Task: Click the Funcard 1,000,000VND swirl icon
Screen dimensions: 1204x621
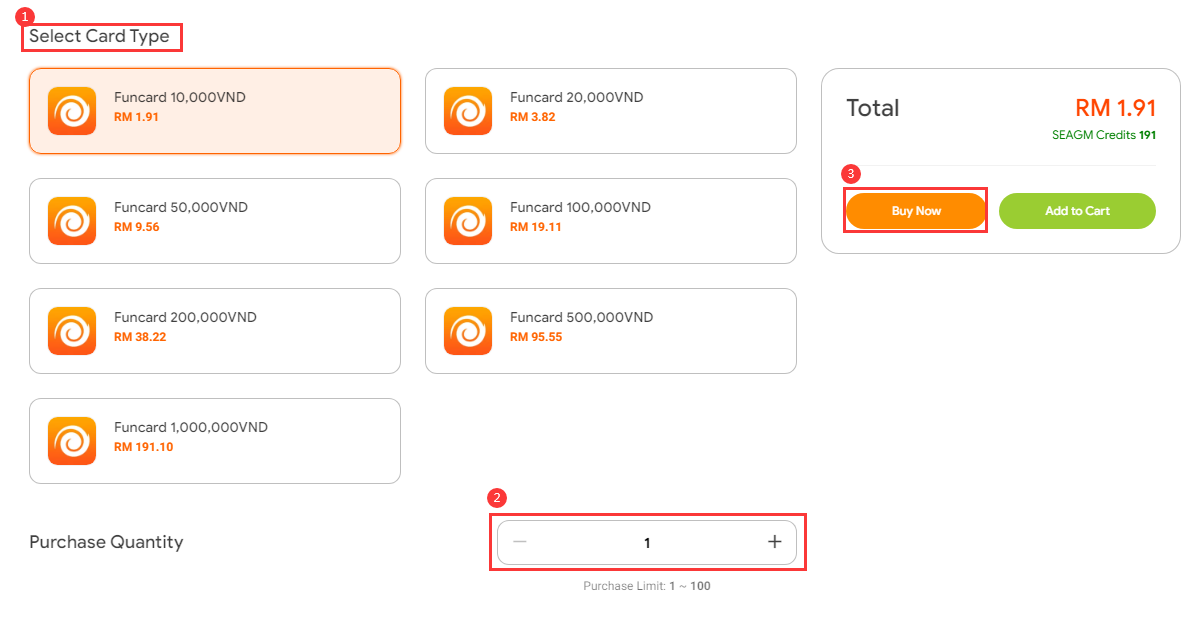Action: coord(72,441)
